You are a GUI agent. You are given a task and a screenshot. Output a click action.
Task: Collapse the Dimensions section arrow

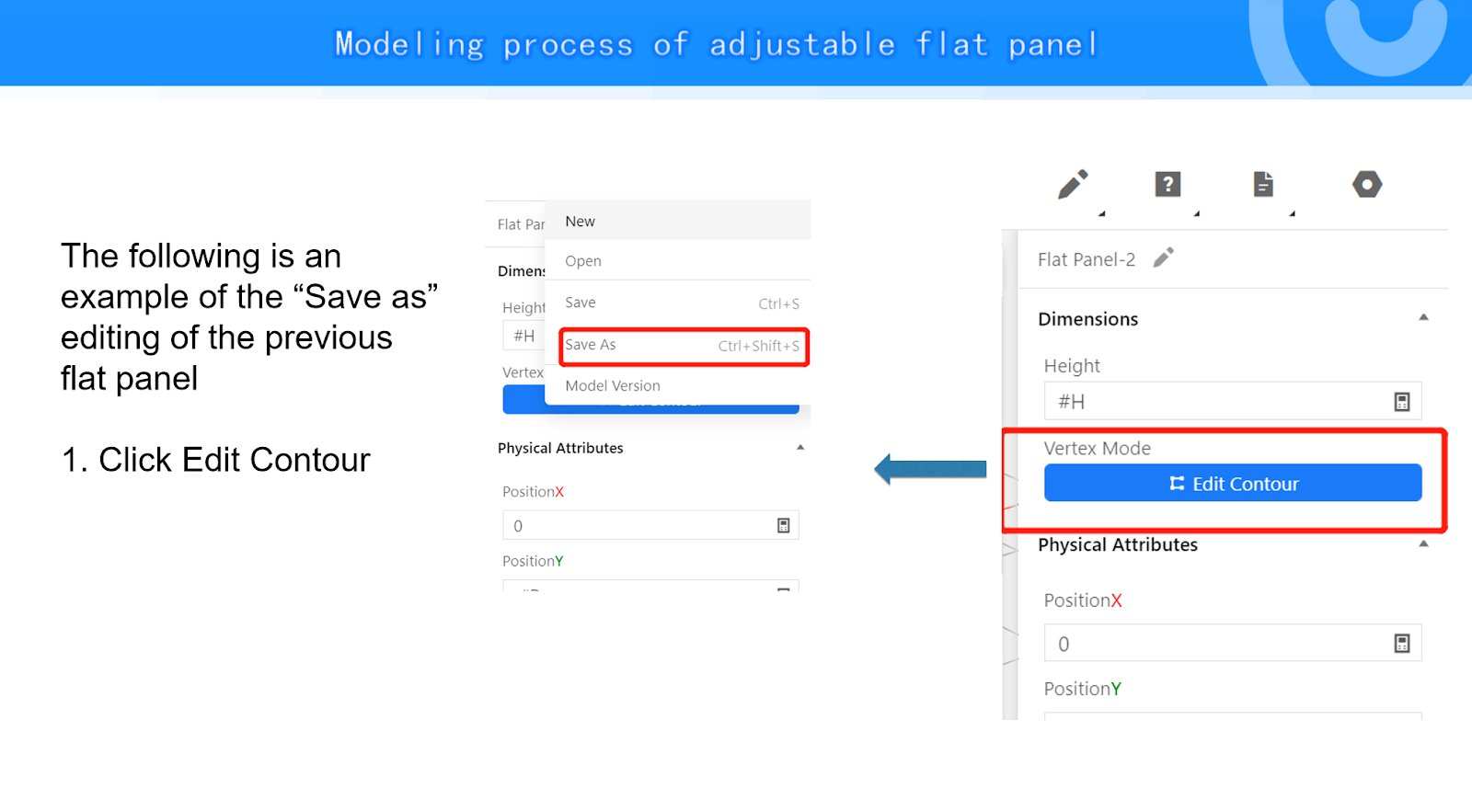[x=1423, y=317]
